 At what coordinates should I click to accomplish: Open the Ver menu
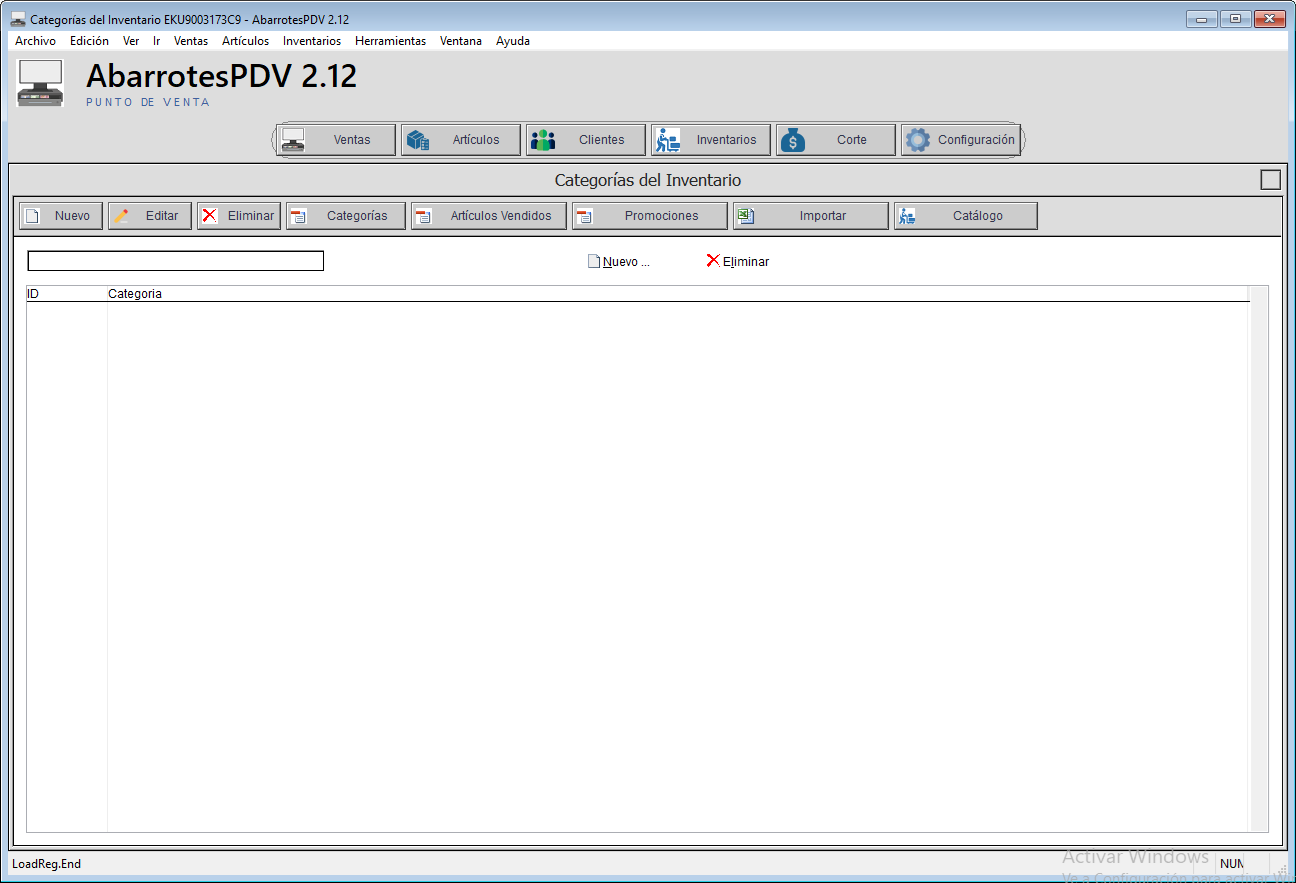pos(131,41)
